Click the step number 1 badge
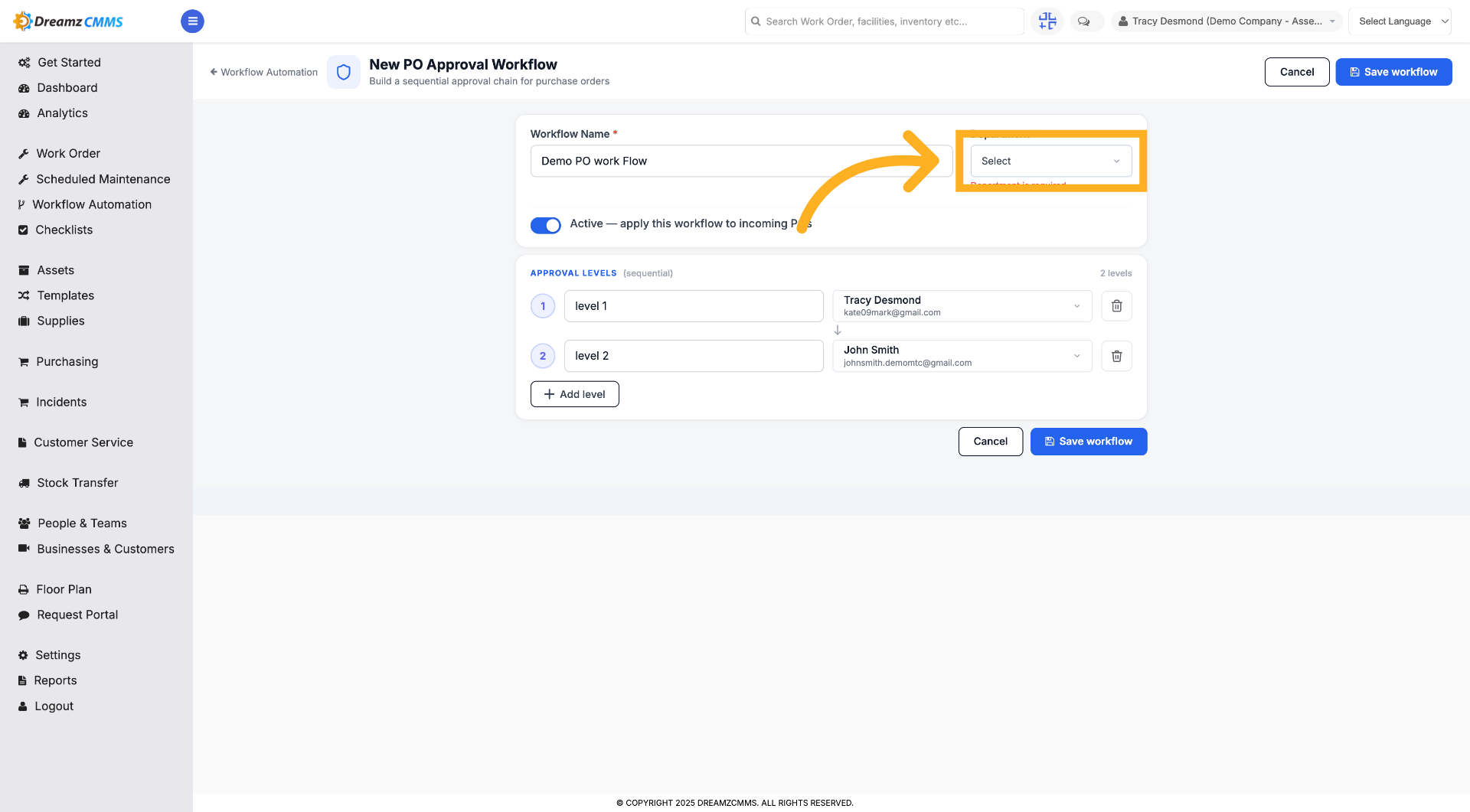This screenshot has width=1470, height=812. (543, 306)
